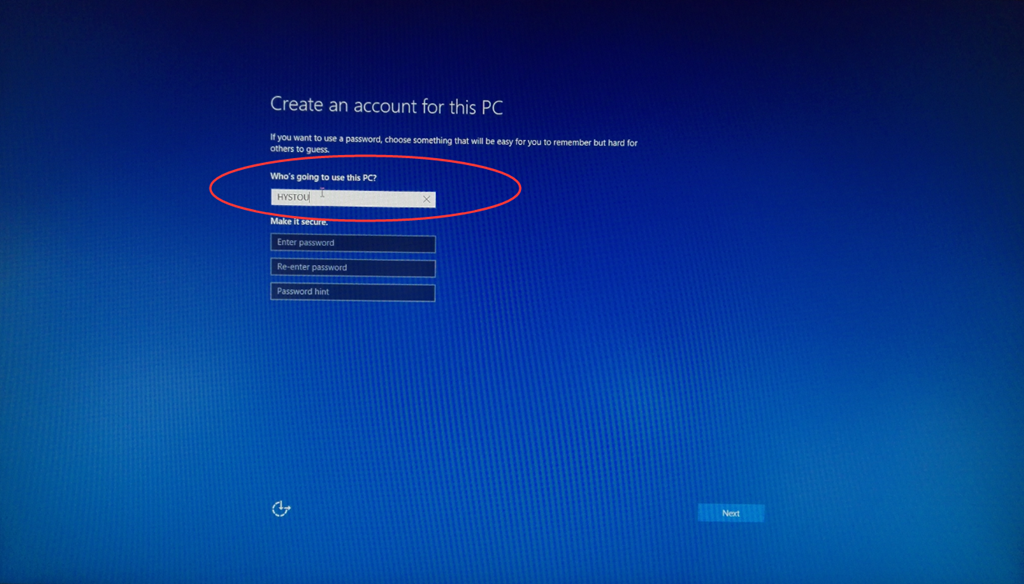Open the Ease of Access options icon
1024x584 pixels.
pos(281,509)
